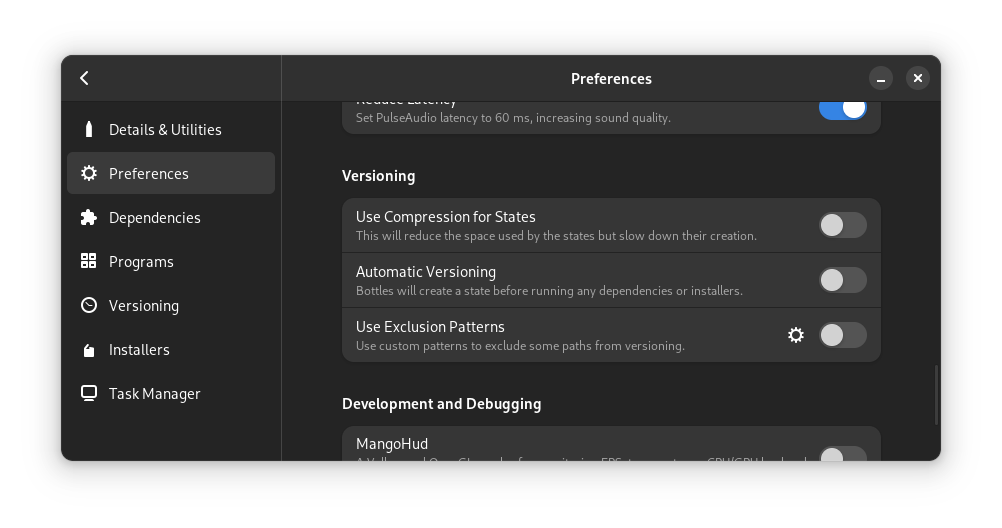This screenshot has height=528, width=1002.
Task: Select Details & Utilities in sidebar
Action: point(165,129)
